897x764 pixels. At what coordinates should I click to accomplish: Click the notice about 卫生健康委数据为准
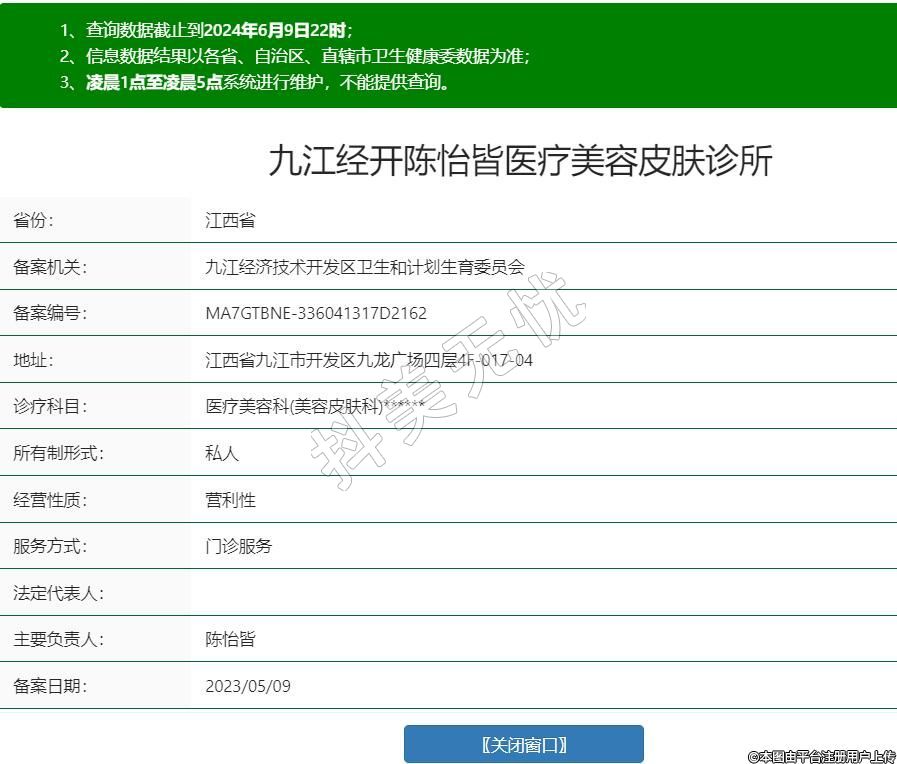click(x=294, y=56)
